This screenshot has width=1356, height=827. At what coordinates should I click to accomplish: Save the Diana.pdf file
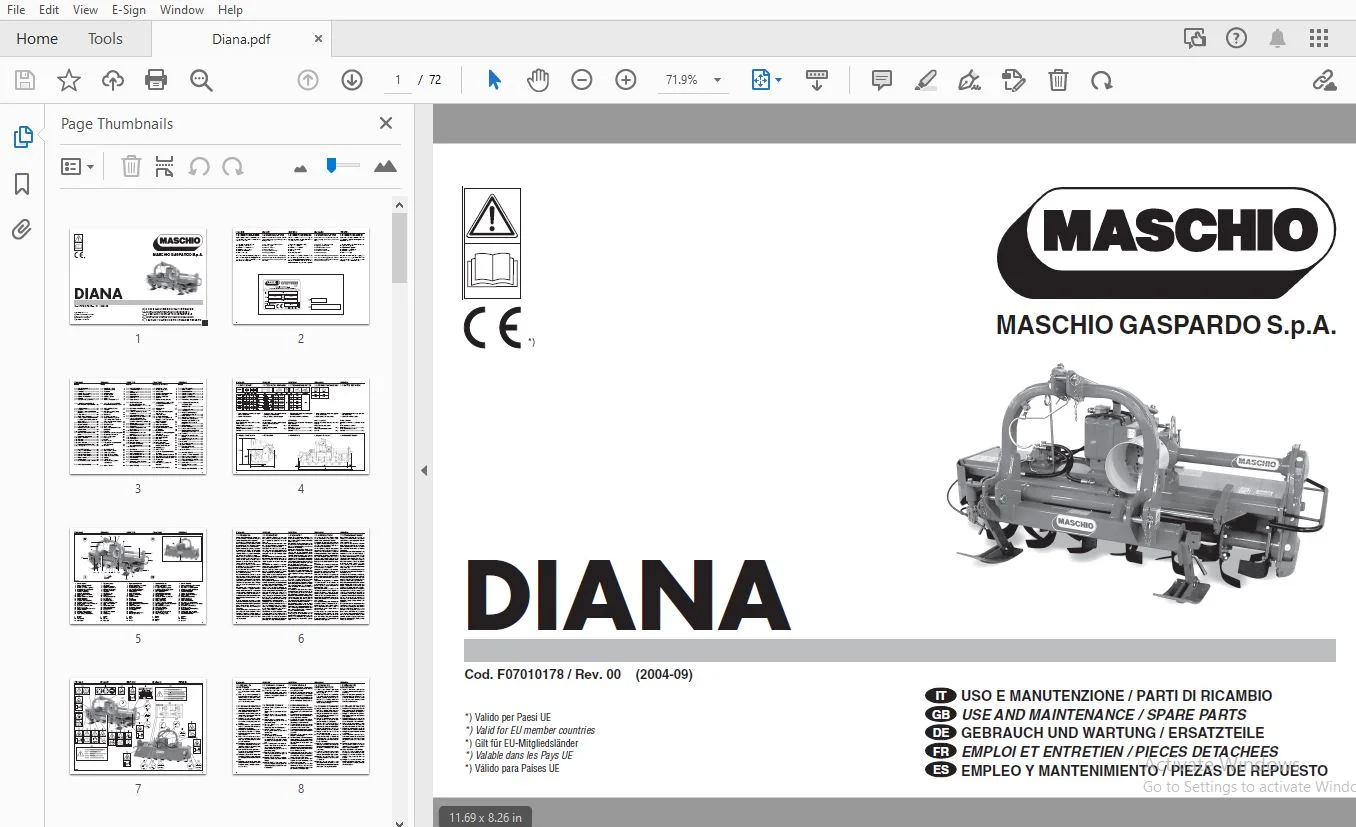(x=25, y=81)
